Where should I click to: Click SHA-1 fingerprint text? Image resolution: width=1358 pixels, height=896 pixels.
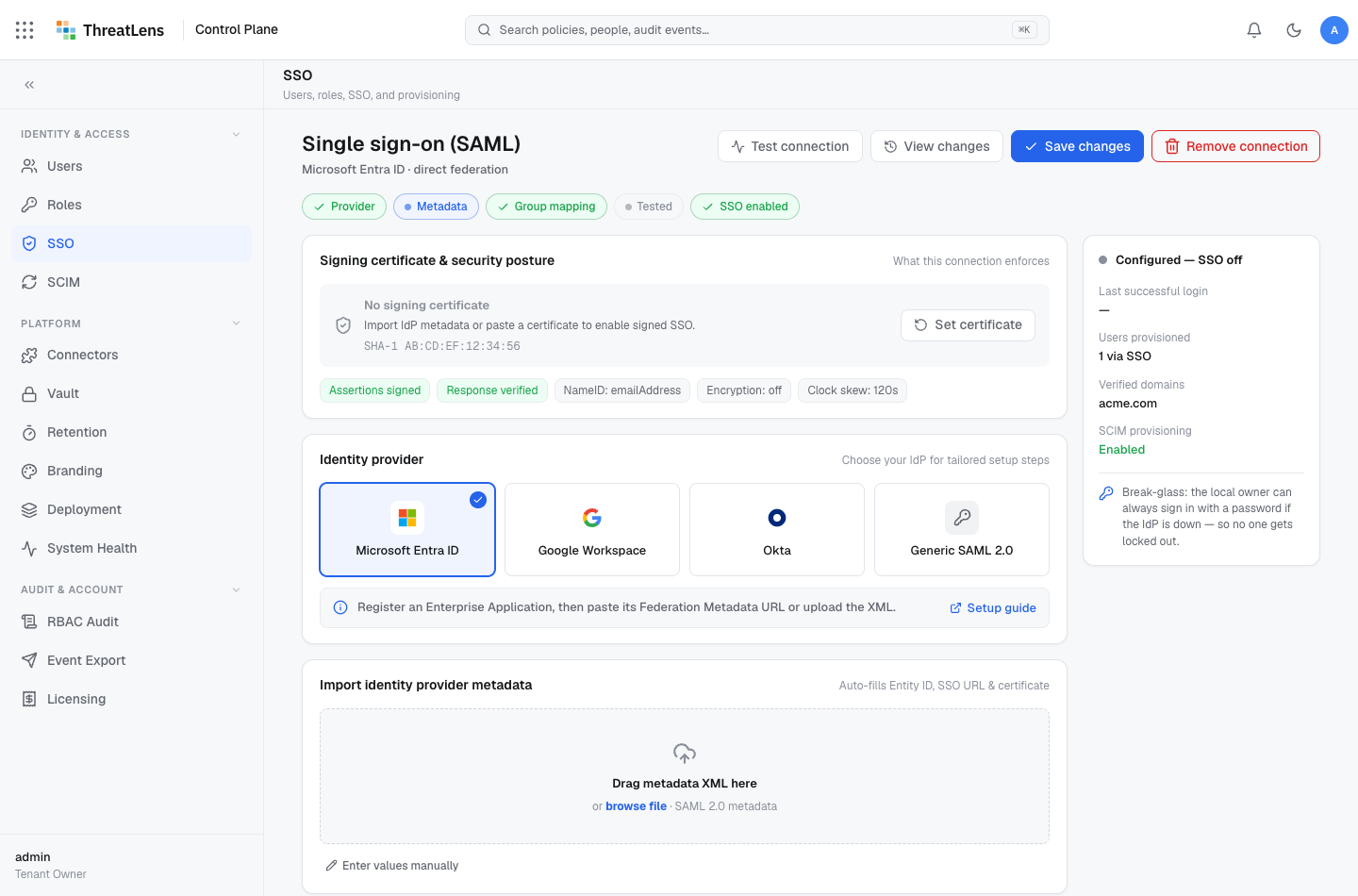(442, 346)
